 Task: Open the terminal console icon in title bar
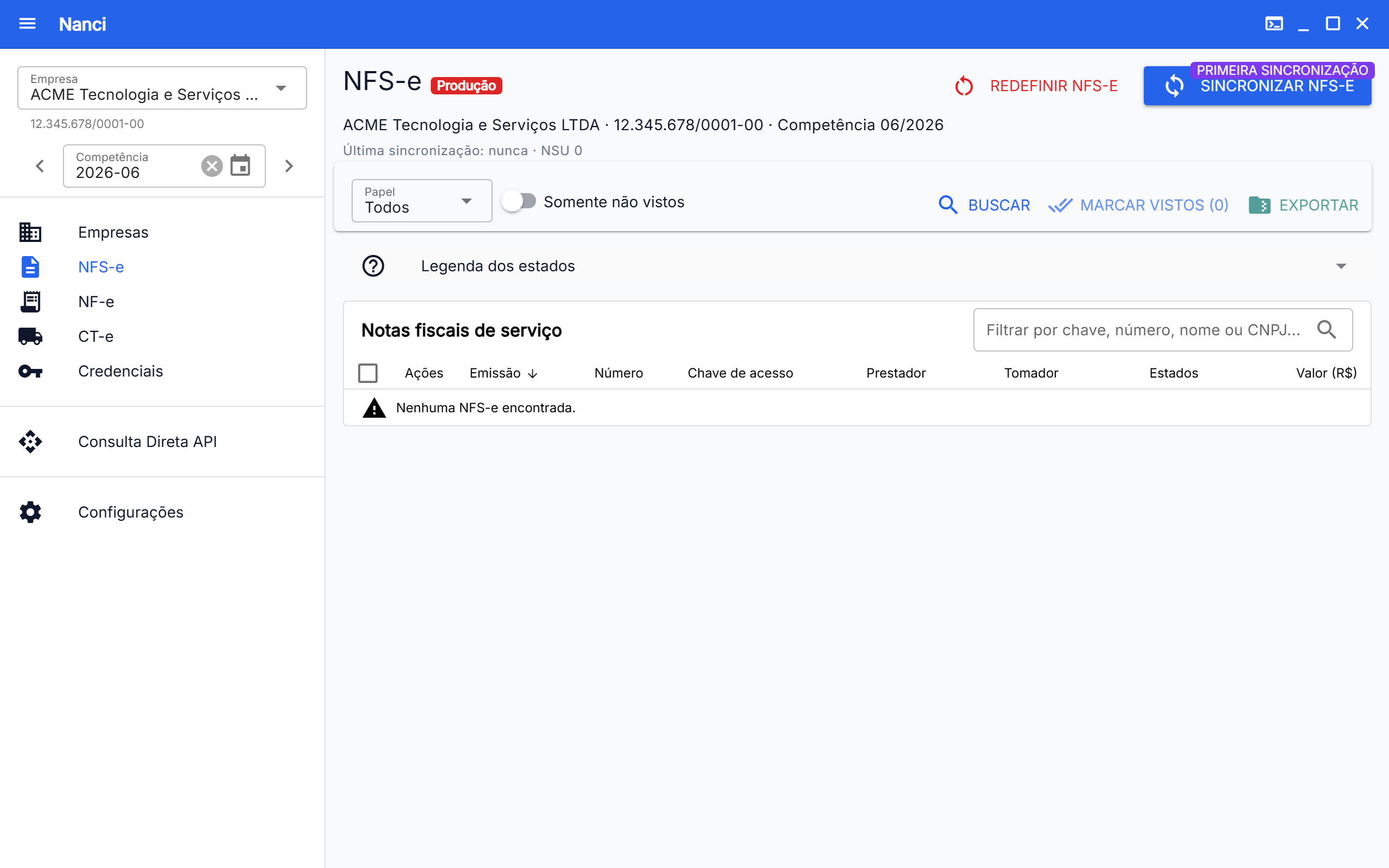(1273, 23)
